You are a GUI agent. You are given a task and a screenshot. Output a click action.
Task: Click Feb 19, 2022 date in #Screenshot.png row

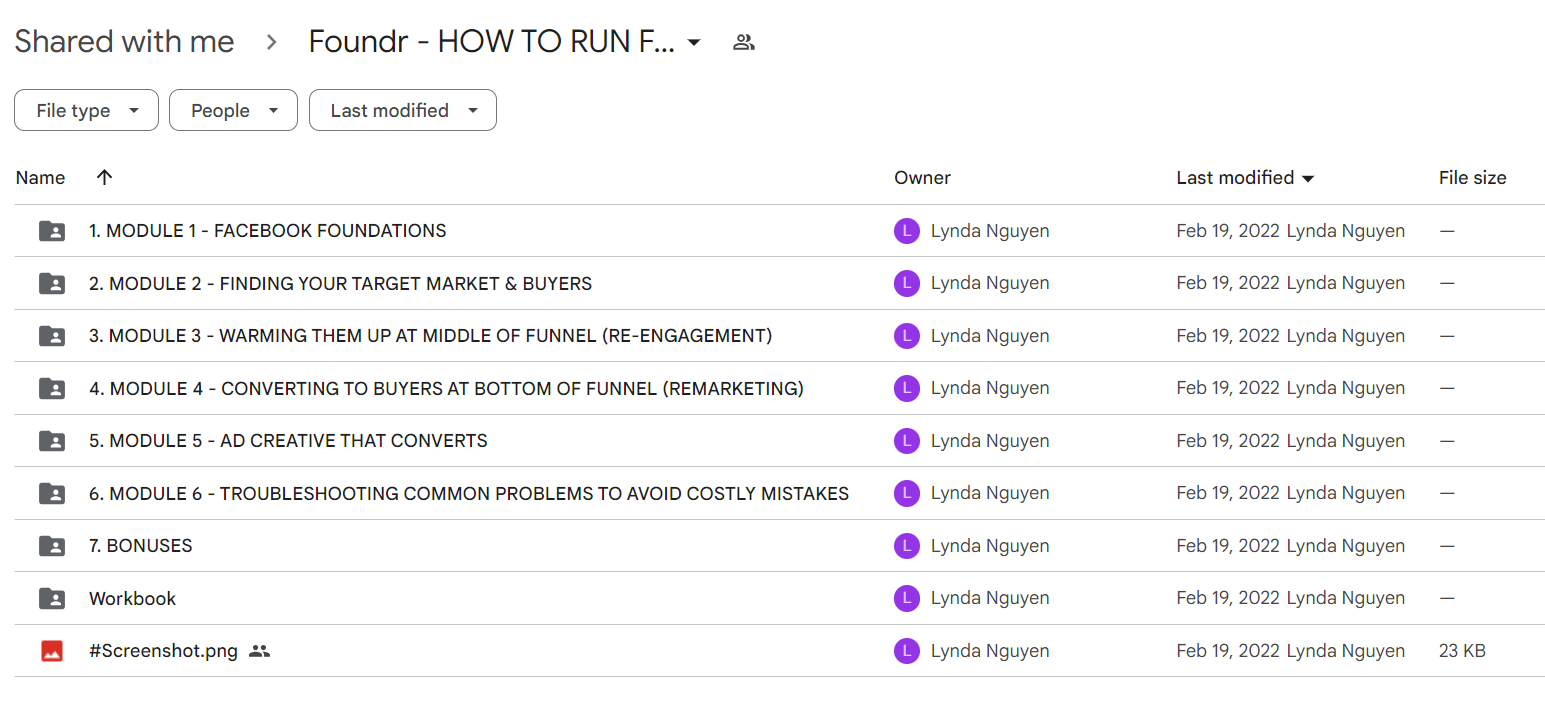pyautogui.click(x=1228, y=651)
